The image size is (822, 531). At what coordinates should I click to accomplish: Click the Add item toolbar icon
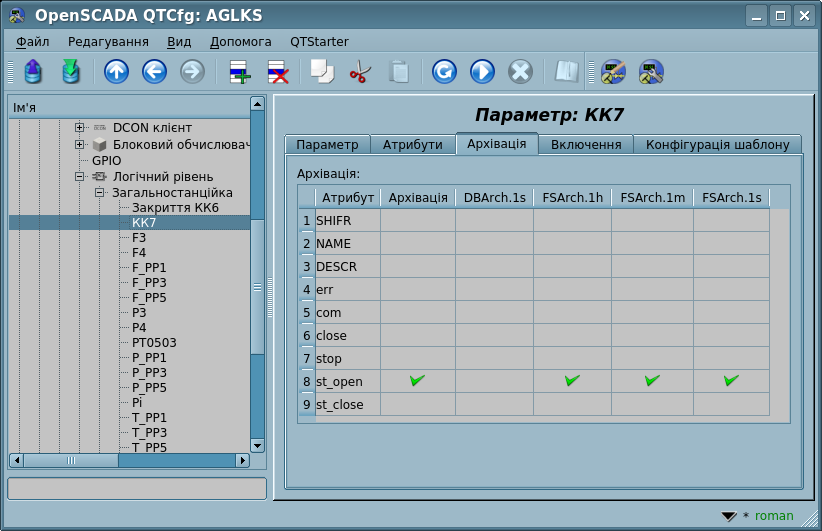(240, 72)
